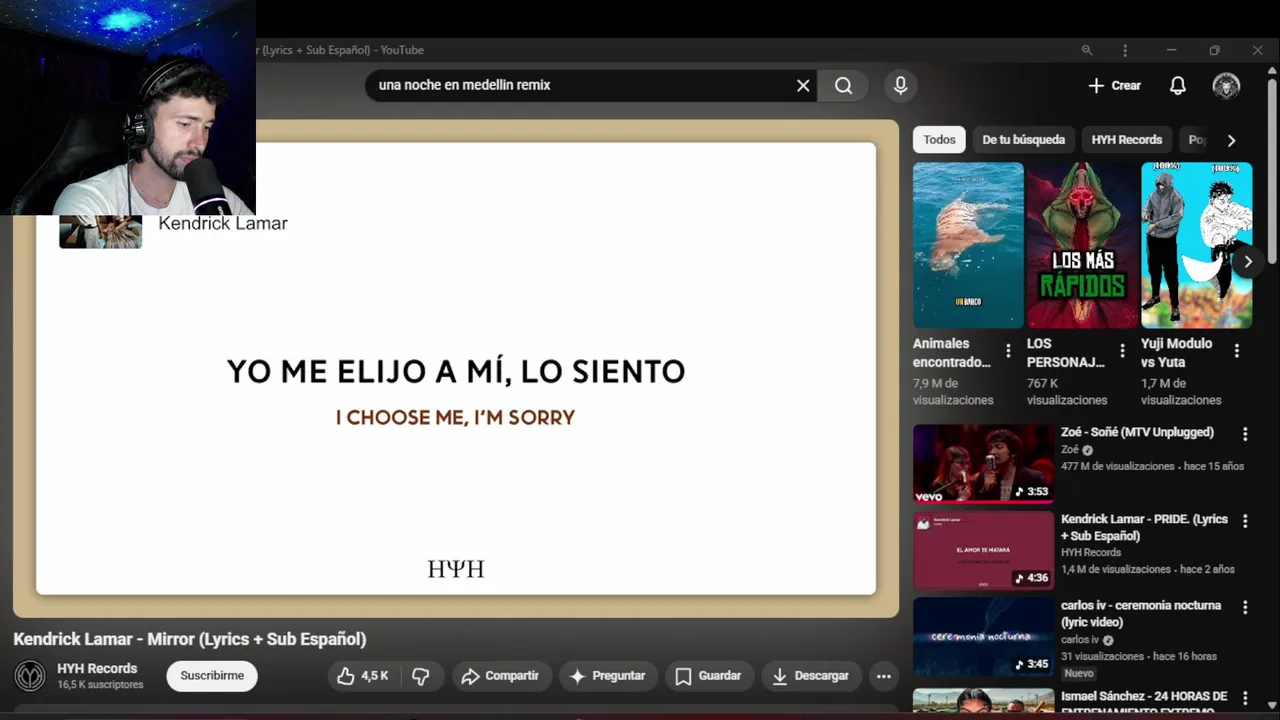Click the Nuevo badge on carlos iv video
This screenshot has height=720, width=1280.
1079,674
